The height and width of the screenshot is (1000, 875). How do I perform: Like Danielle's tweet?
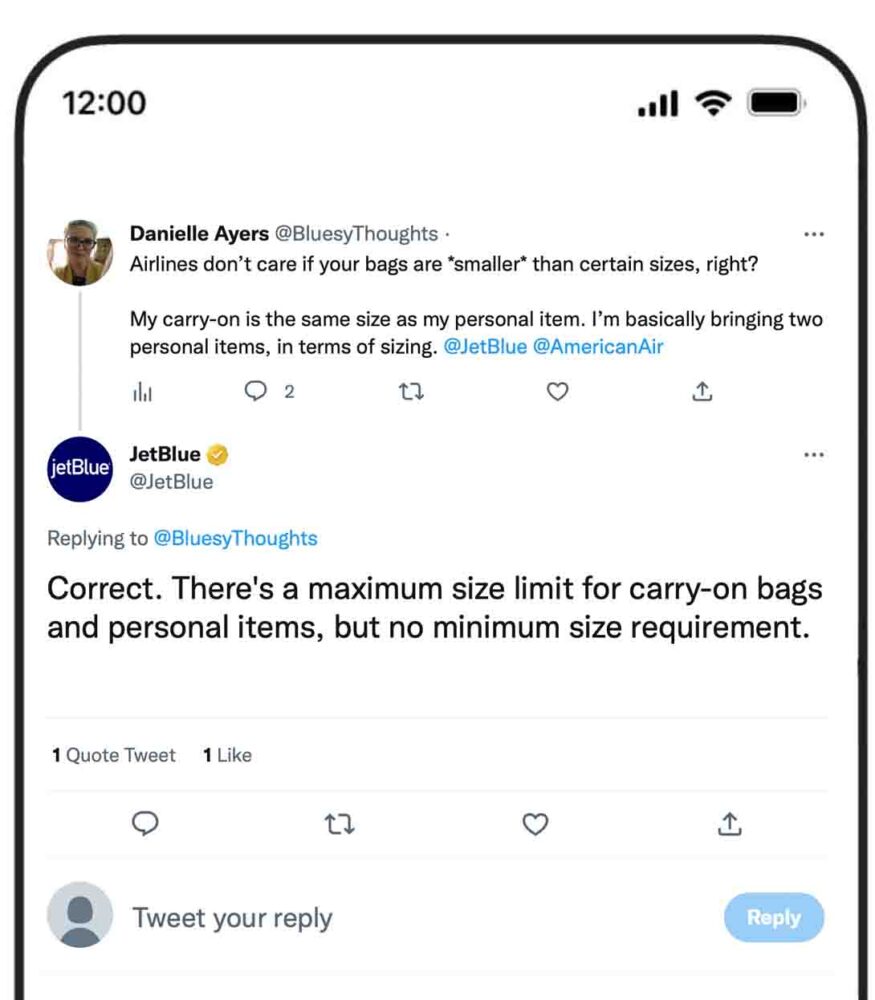(x=557, y=393)
